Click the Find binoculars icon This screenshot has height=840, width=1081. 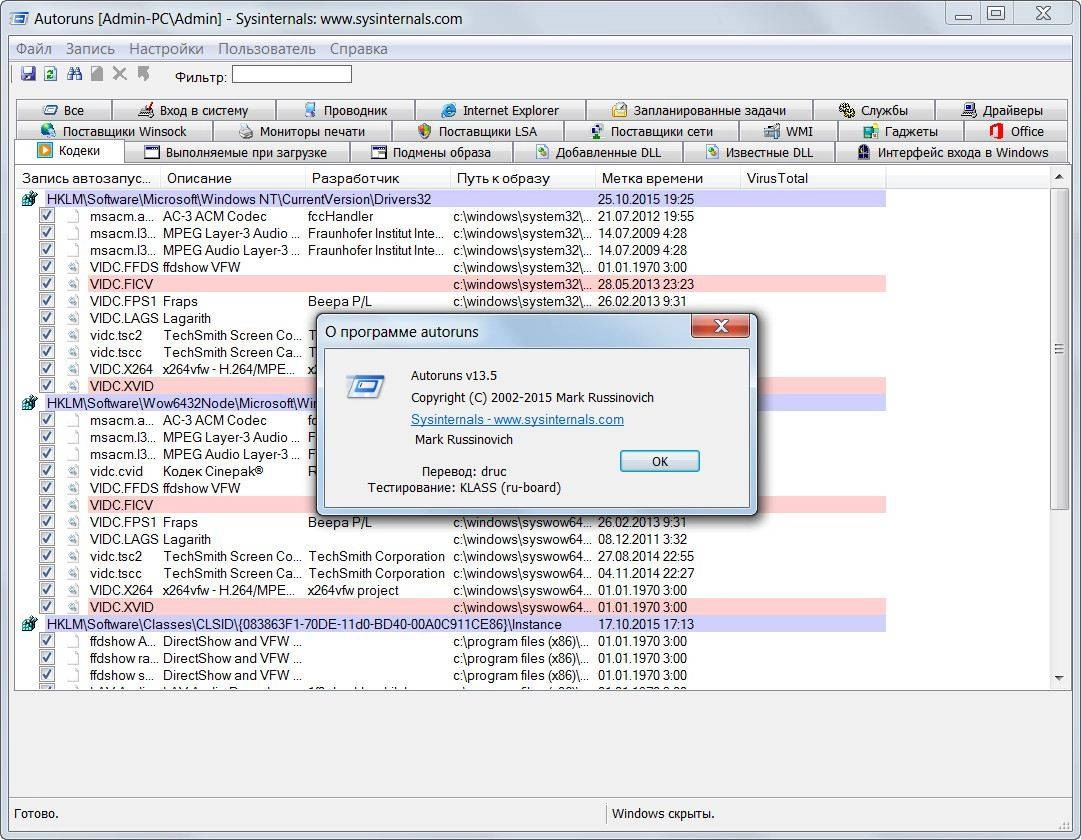click(74, 74)
